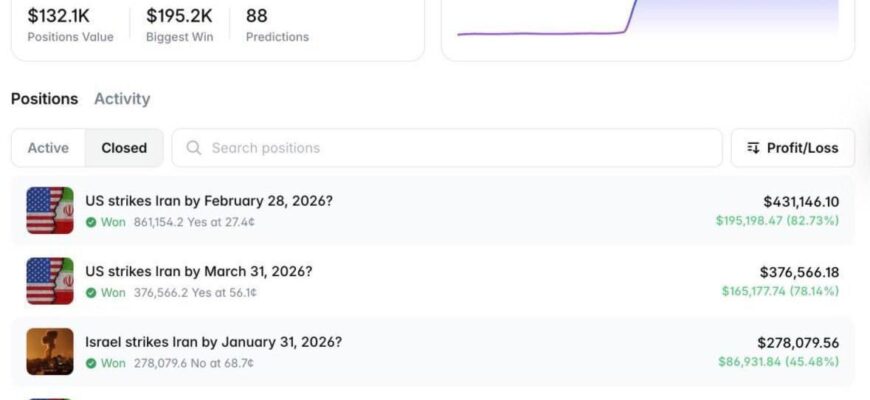870x400 pixels.
Task: Open the Israel strikes Iran explosion thumbnail
Action: [50, 352]
